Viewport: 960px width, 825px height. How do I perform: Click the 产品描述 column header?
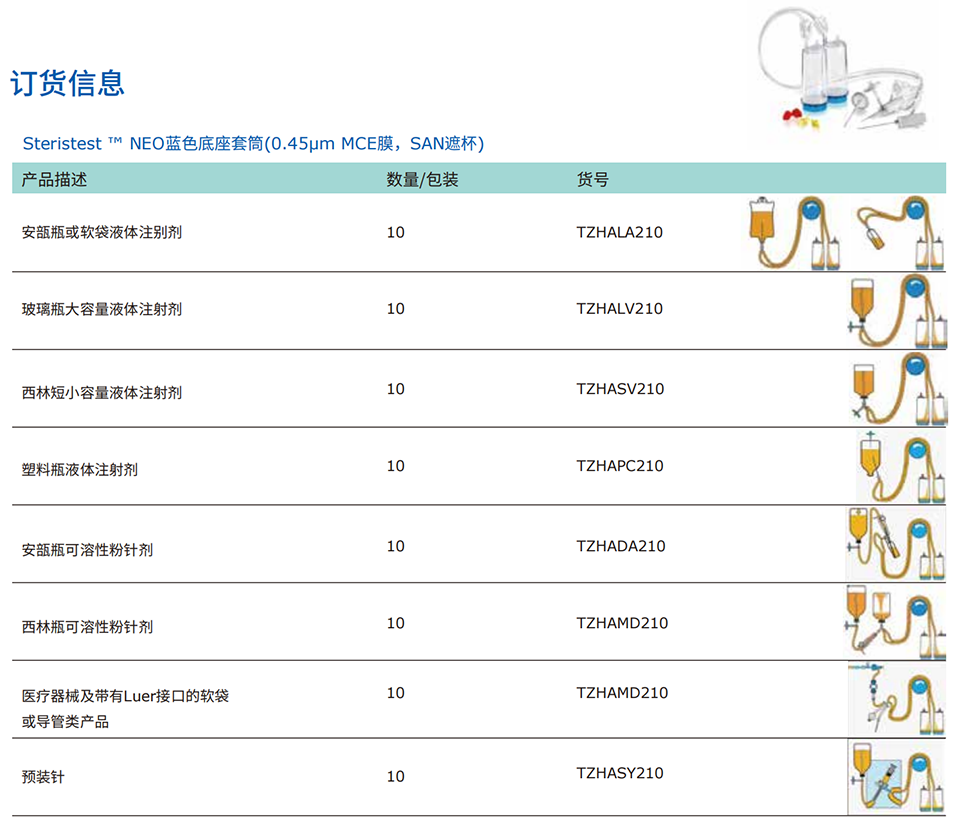(x=54, y=179)
